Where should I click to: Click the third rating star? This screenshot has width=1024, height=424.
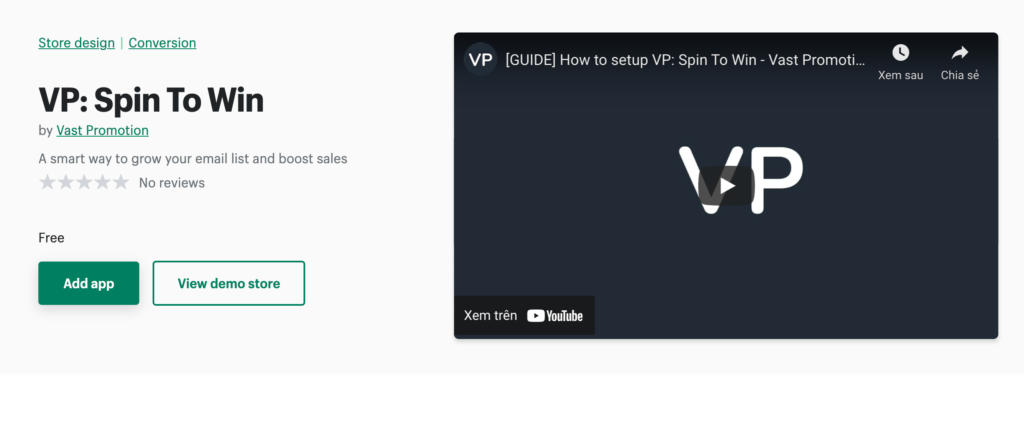84,182
